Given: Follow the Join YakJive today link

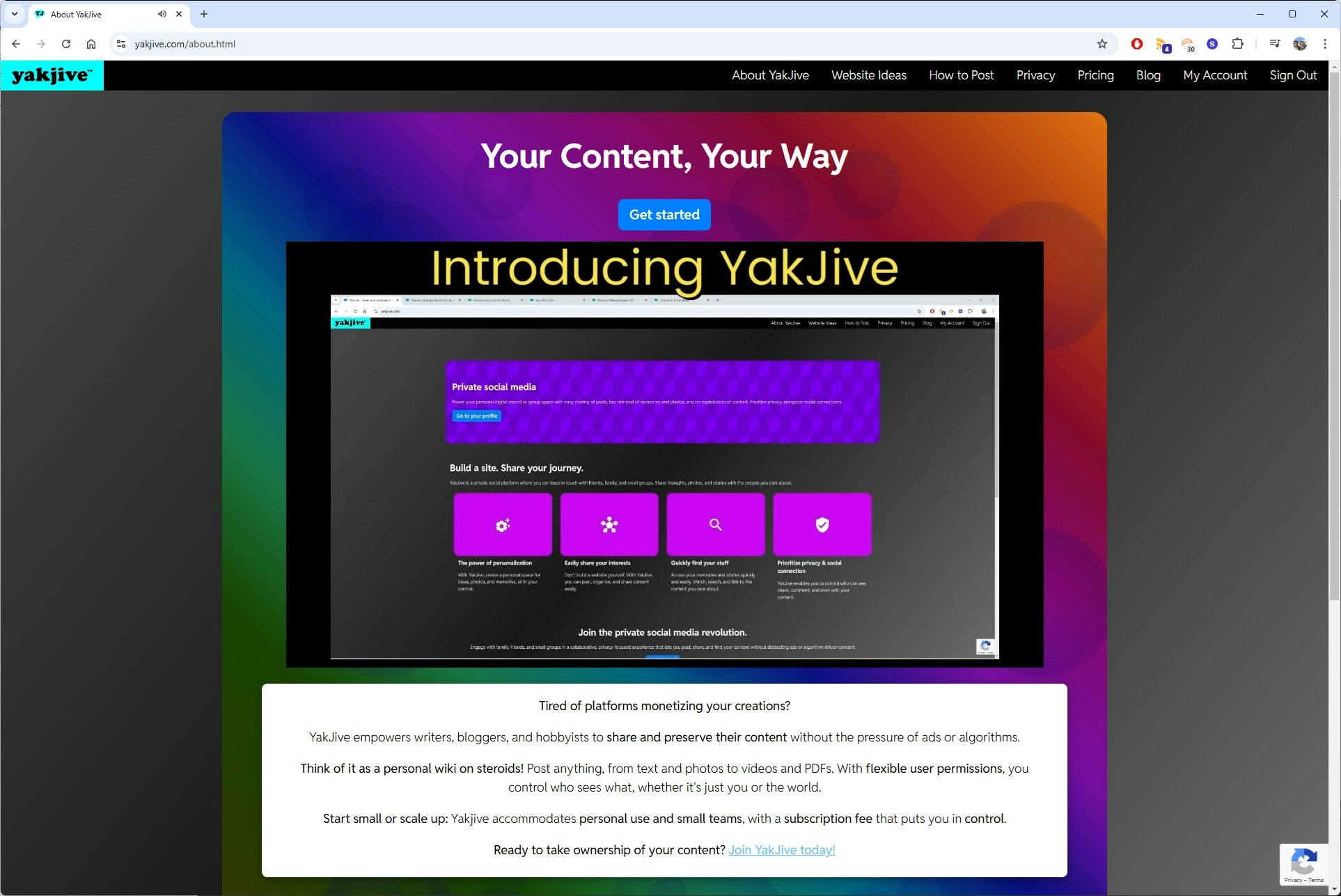Looking at the screenshot, I should [781, 850].
